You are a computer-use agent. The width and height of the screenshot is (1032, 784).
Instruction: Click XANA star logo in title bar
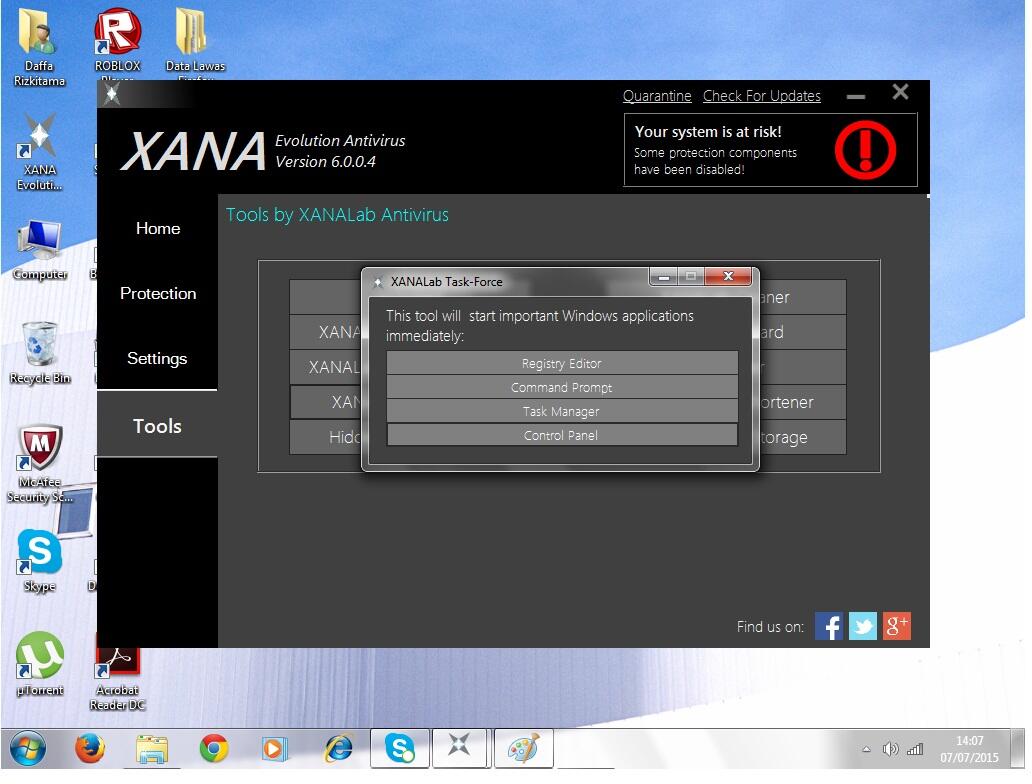coord(112,95)
